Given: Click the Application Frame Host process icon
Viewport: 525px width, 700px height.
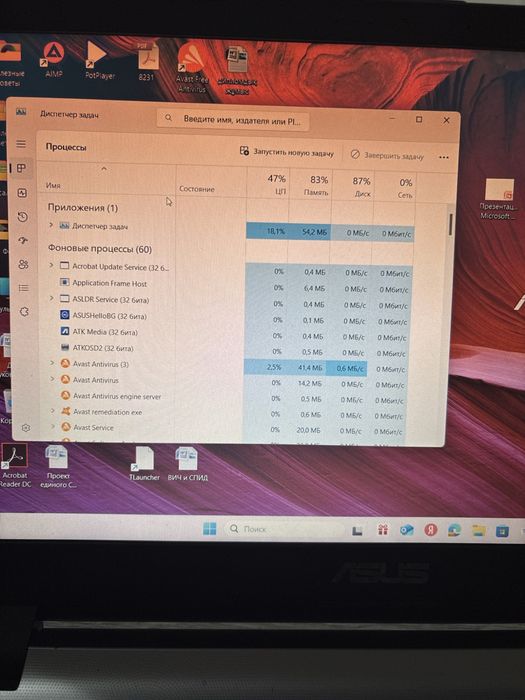Looking at the screenshot, I should [64, 282].
